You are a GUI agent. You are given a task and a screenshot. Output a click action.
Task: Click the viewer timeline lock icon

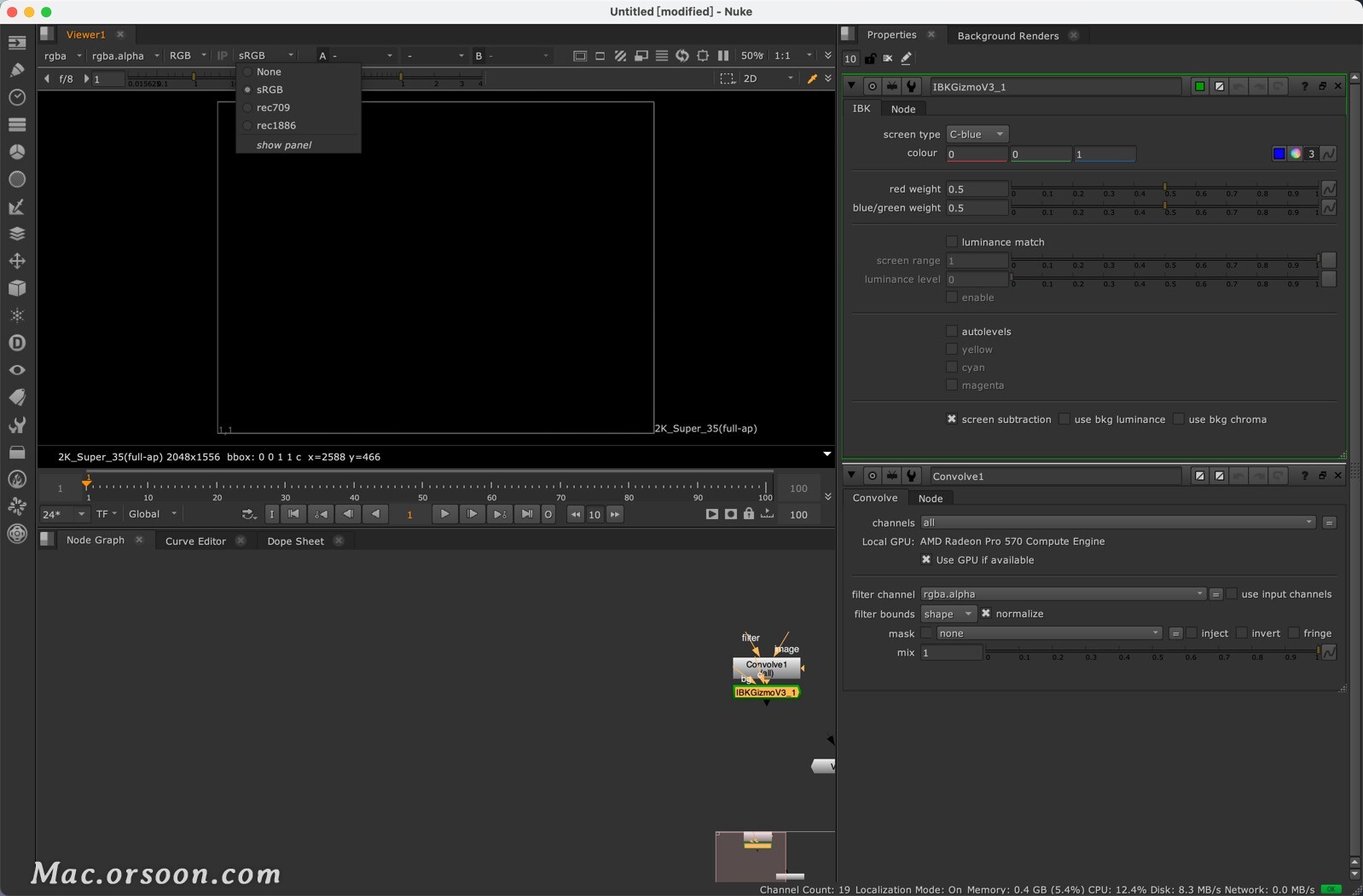(x=749, y=514)
